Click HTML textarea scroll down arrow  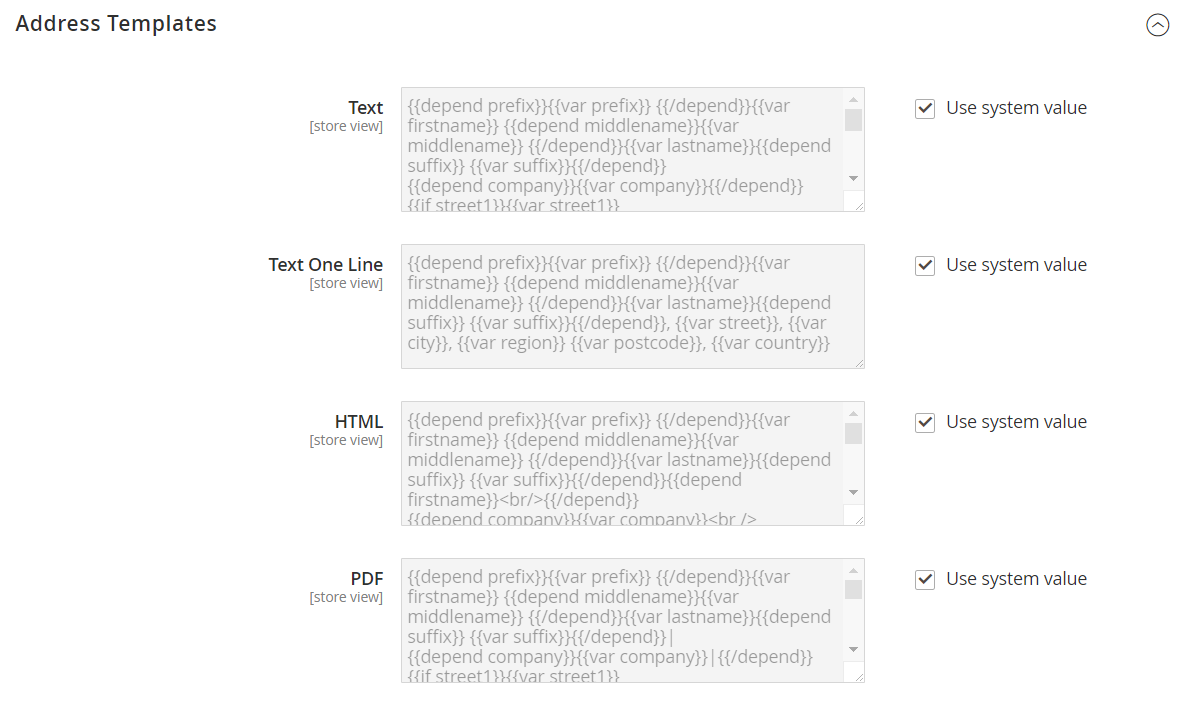coord(853,492)
